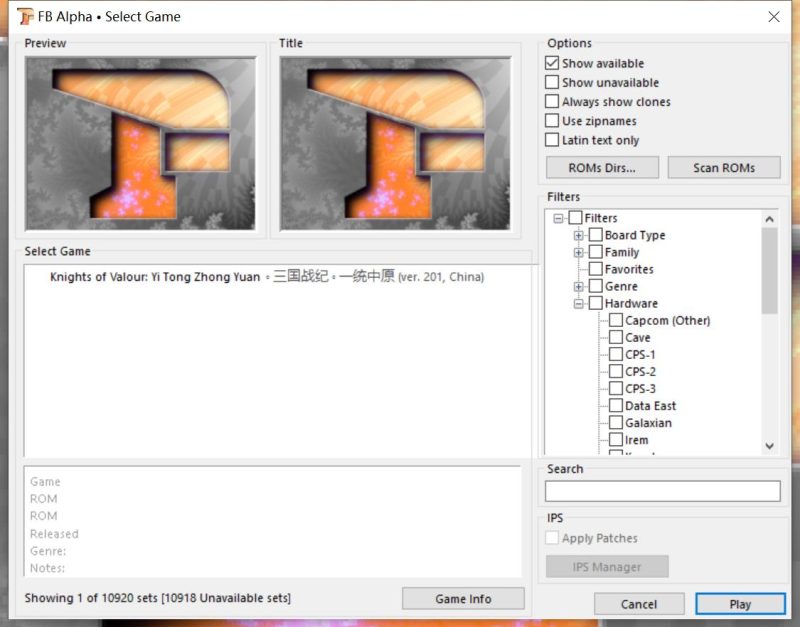Click Play to launch game
Screen dimensions: 800x627
pyautogui.click(x=740, y=604)
